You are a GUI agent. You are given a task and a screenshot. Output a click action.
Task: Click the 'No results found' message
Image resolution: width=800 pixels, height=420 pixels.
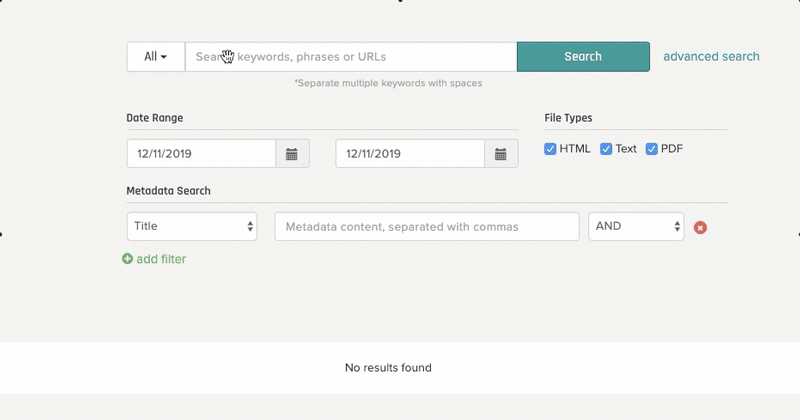(x=388, y=367)
